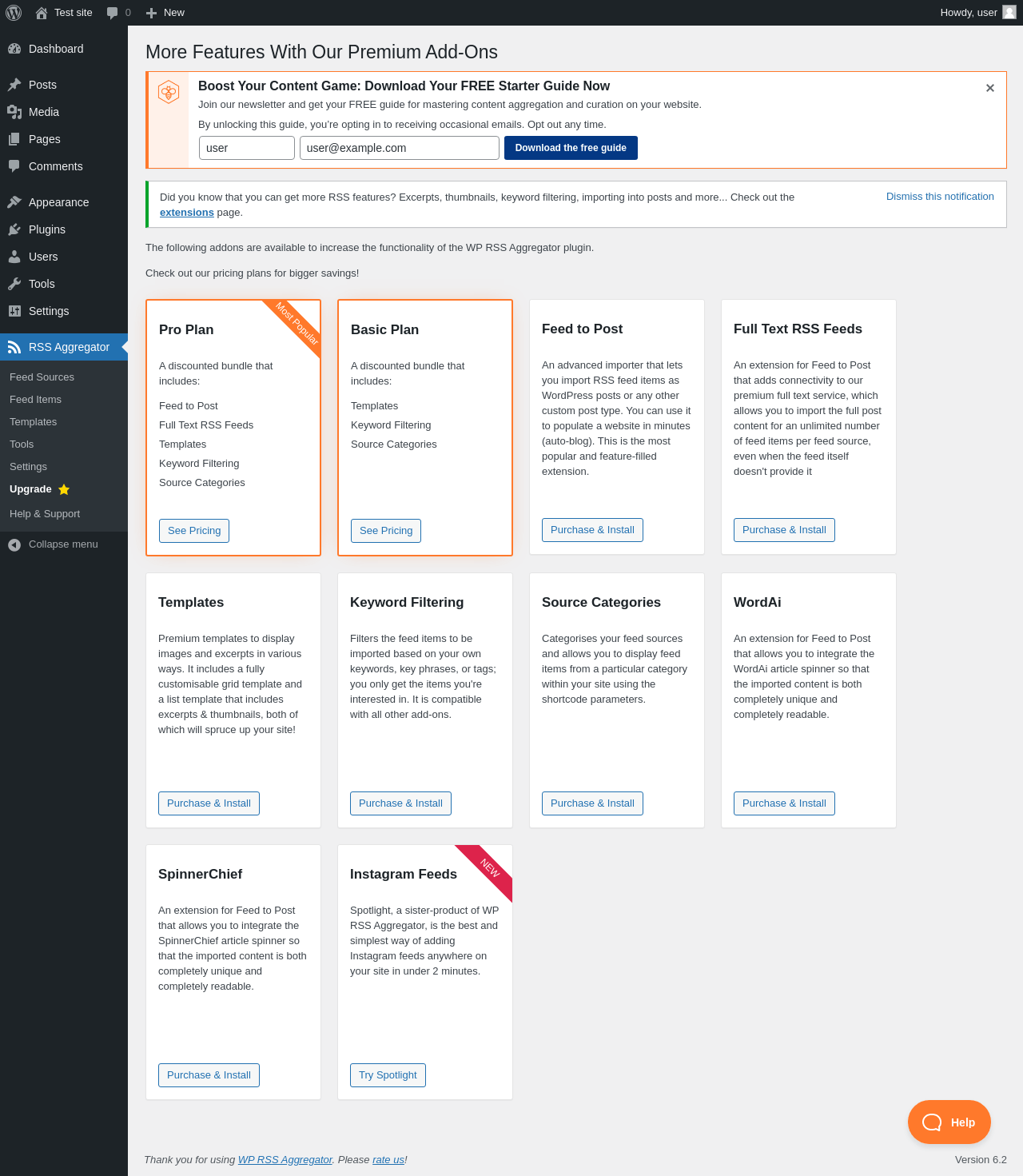Click the WP RSS Aggregator footer link
The image size is (1023, 1176).
(x=285, y=1160)
